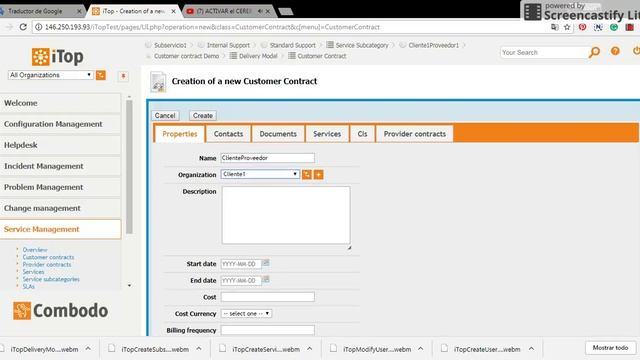Reload the page with the browser refresh icon
This screenshot has height=360, width=640.
[x=23, y=27]
